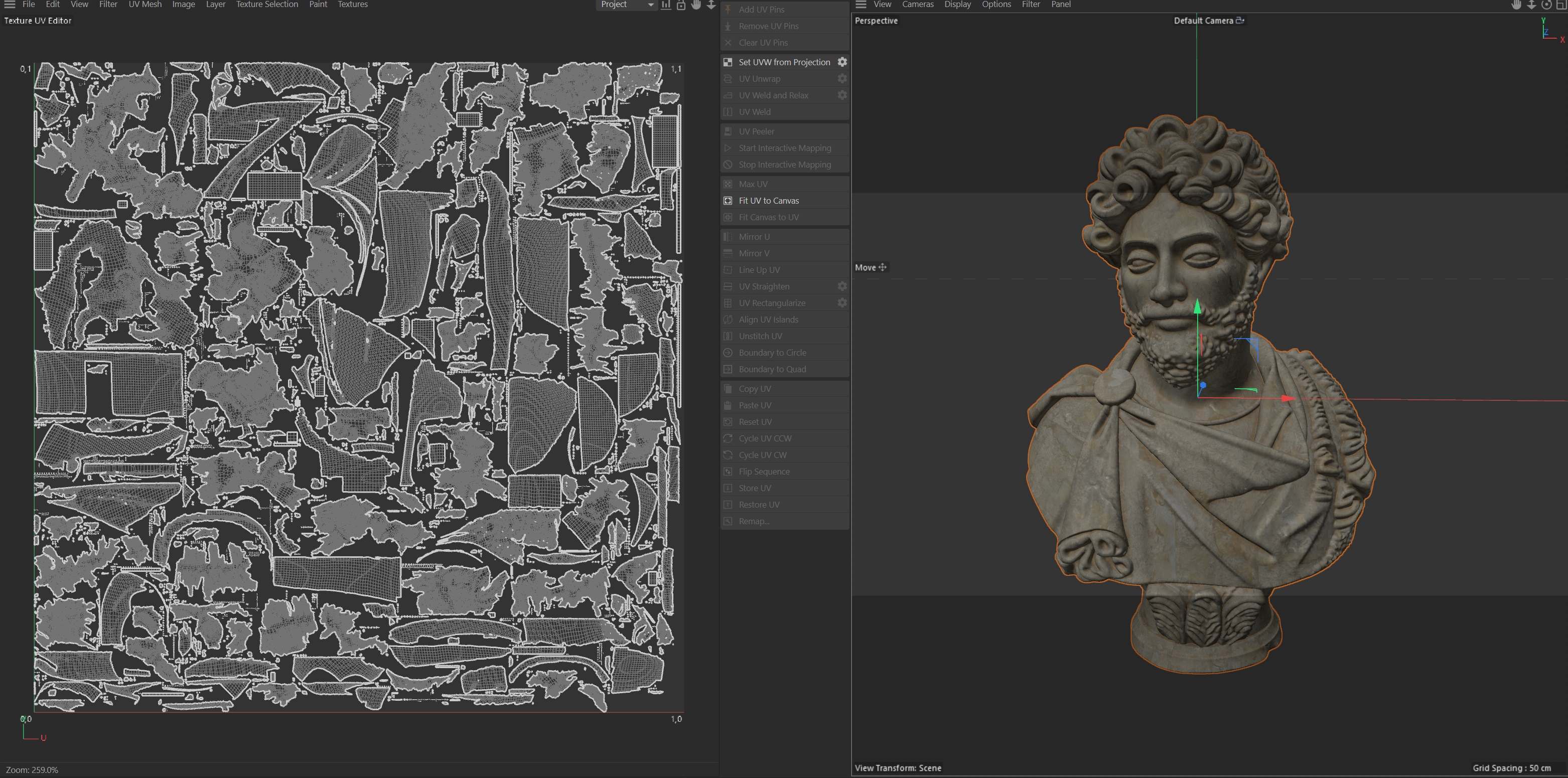Viewport: 1568px width, 778px height.
Task: Click pan hand icon in UV editor
Action: pyautogui.click(x=696, y=5)
